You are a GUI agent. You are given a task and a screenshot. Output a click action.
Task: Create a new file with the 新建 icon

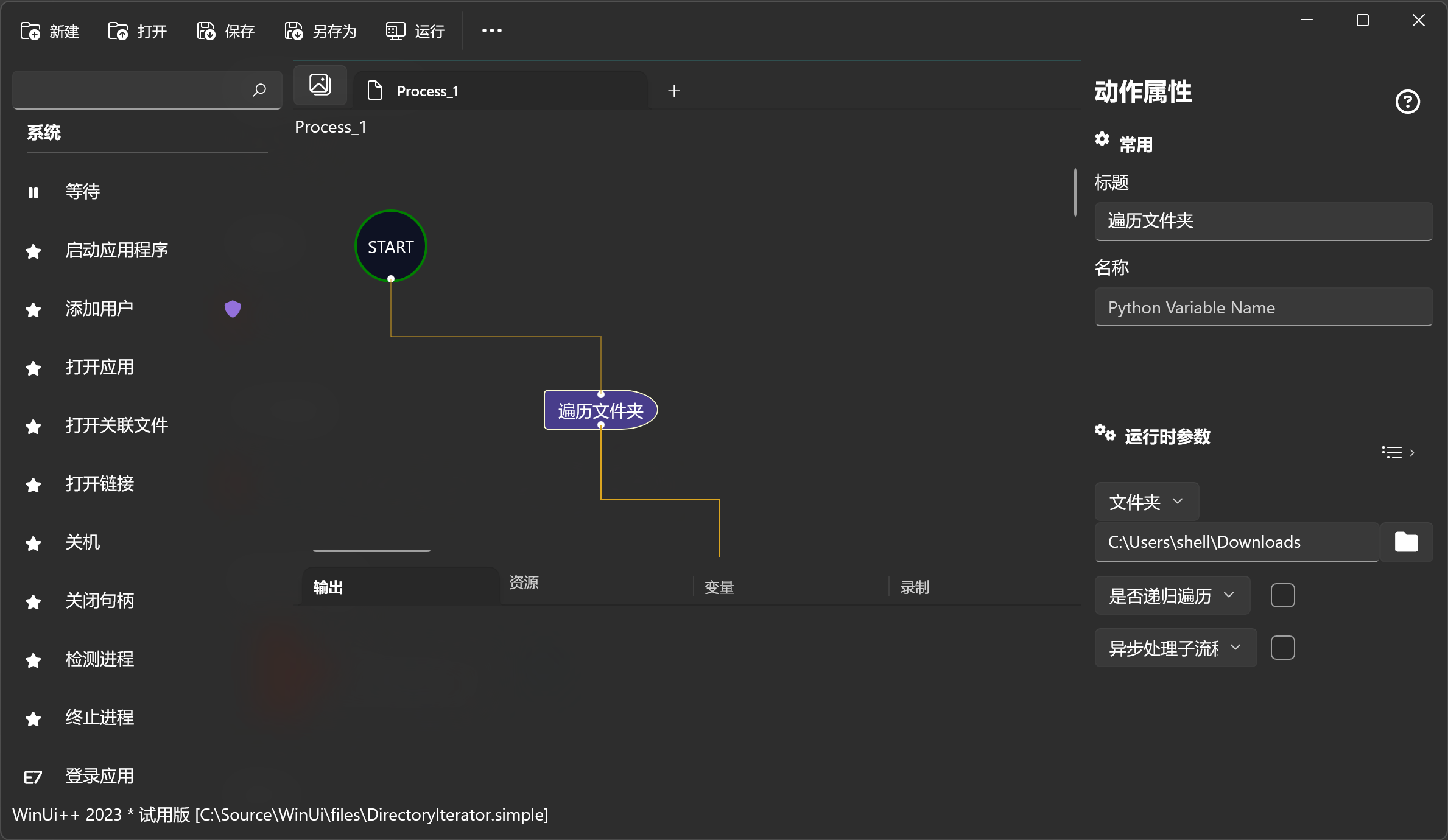click(30, 30)
